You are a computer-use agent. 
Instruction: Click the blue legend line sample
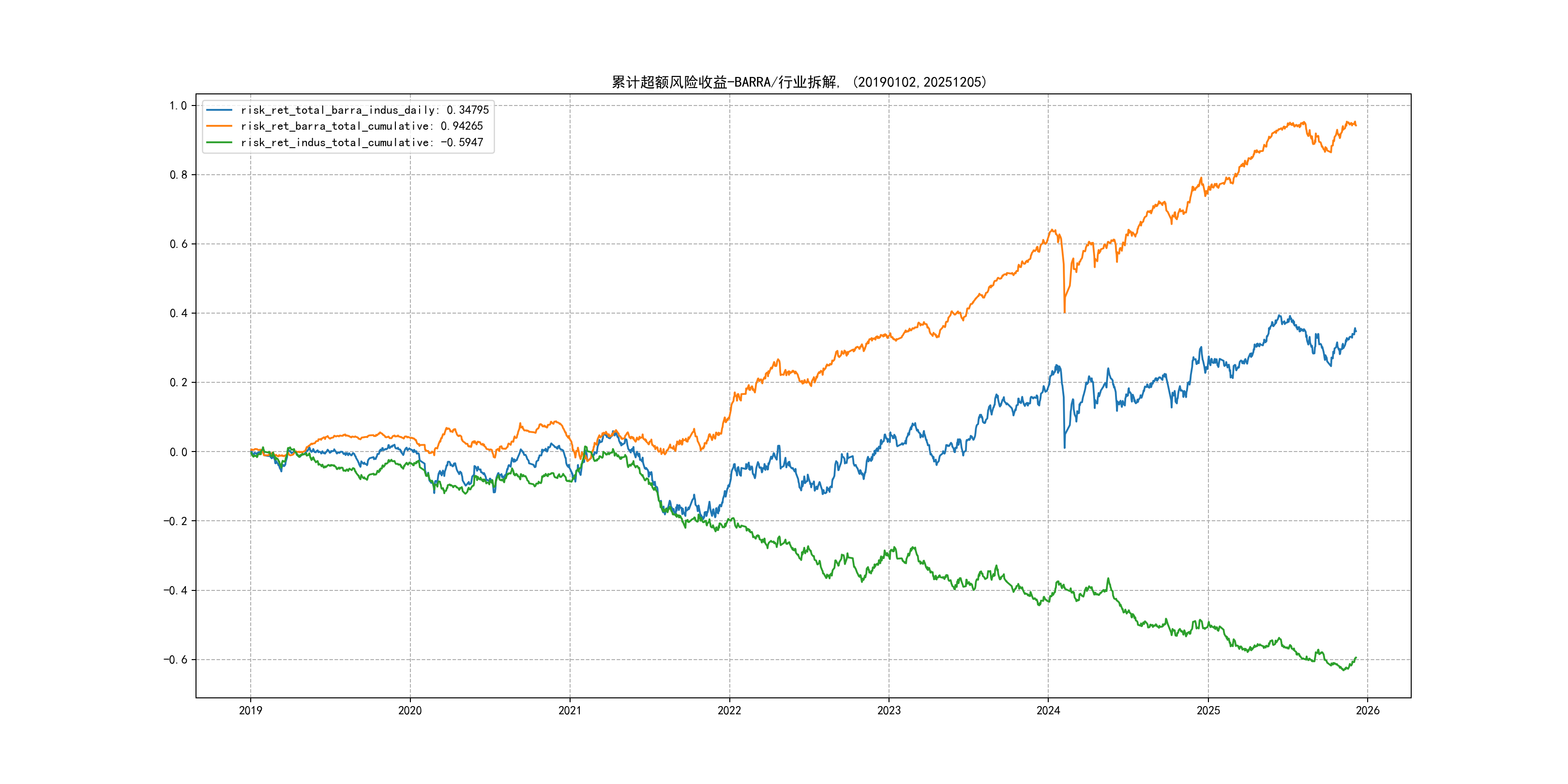click(219, 110)
